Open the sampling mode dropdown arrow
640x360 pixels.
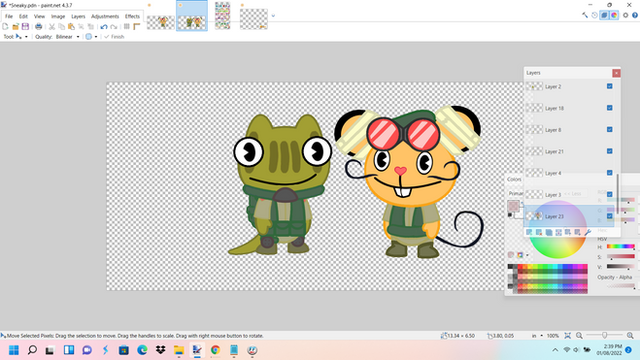click(96, 37)
